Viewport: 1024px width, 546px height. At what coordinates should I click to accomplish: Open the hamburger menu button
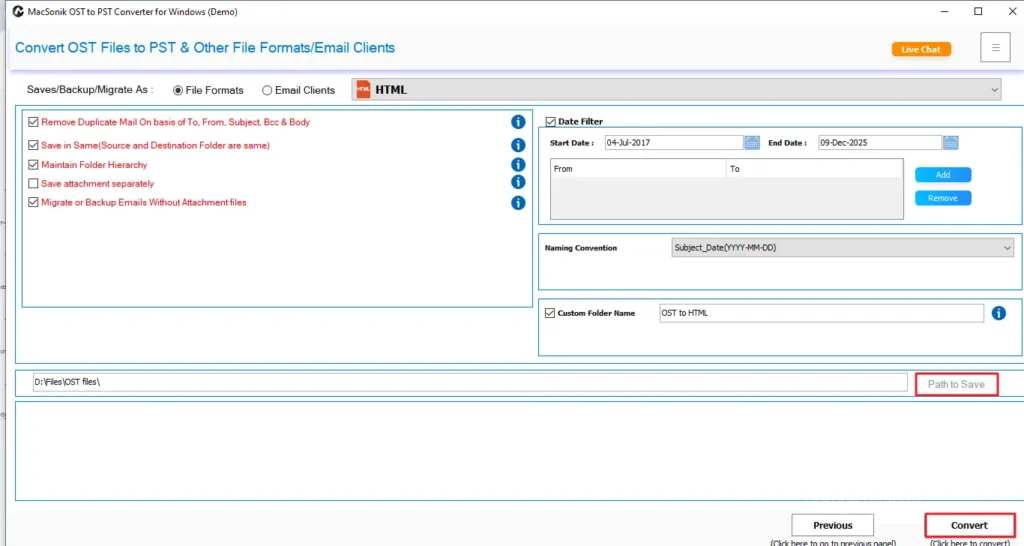[995, 47]
